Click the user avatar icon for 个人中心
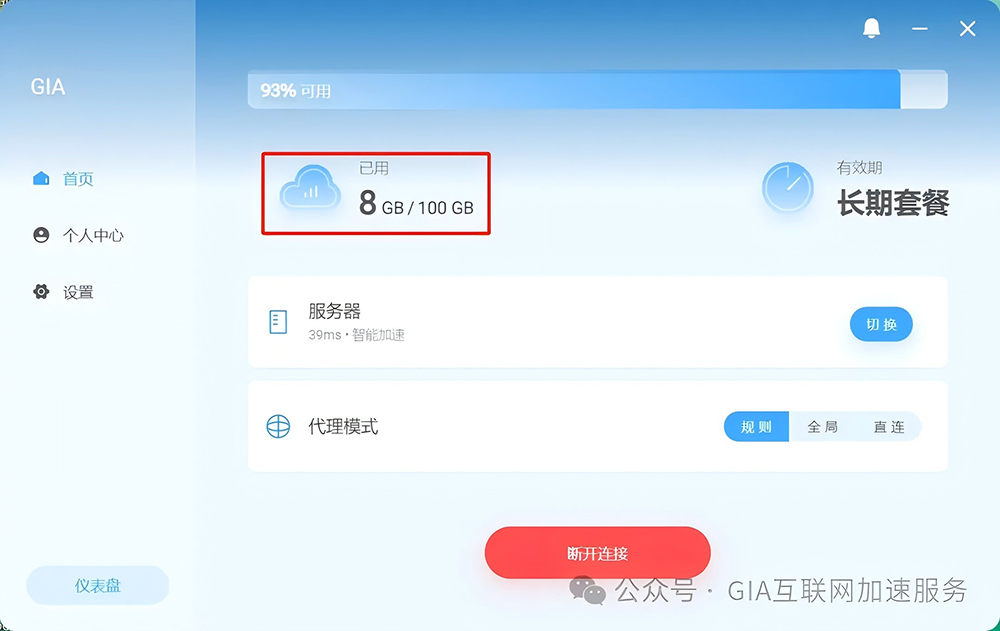Image resolution: width=1000 pixels, height=631 pixels. (x=41, y=235)
